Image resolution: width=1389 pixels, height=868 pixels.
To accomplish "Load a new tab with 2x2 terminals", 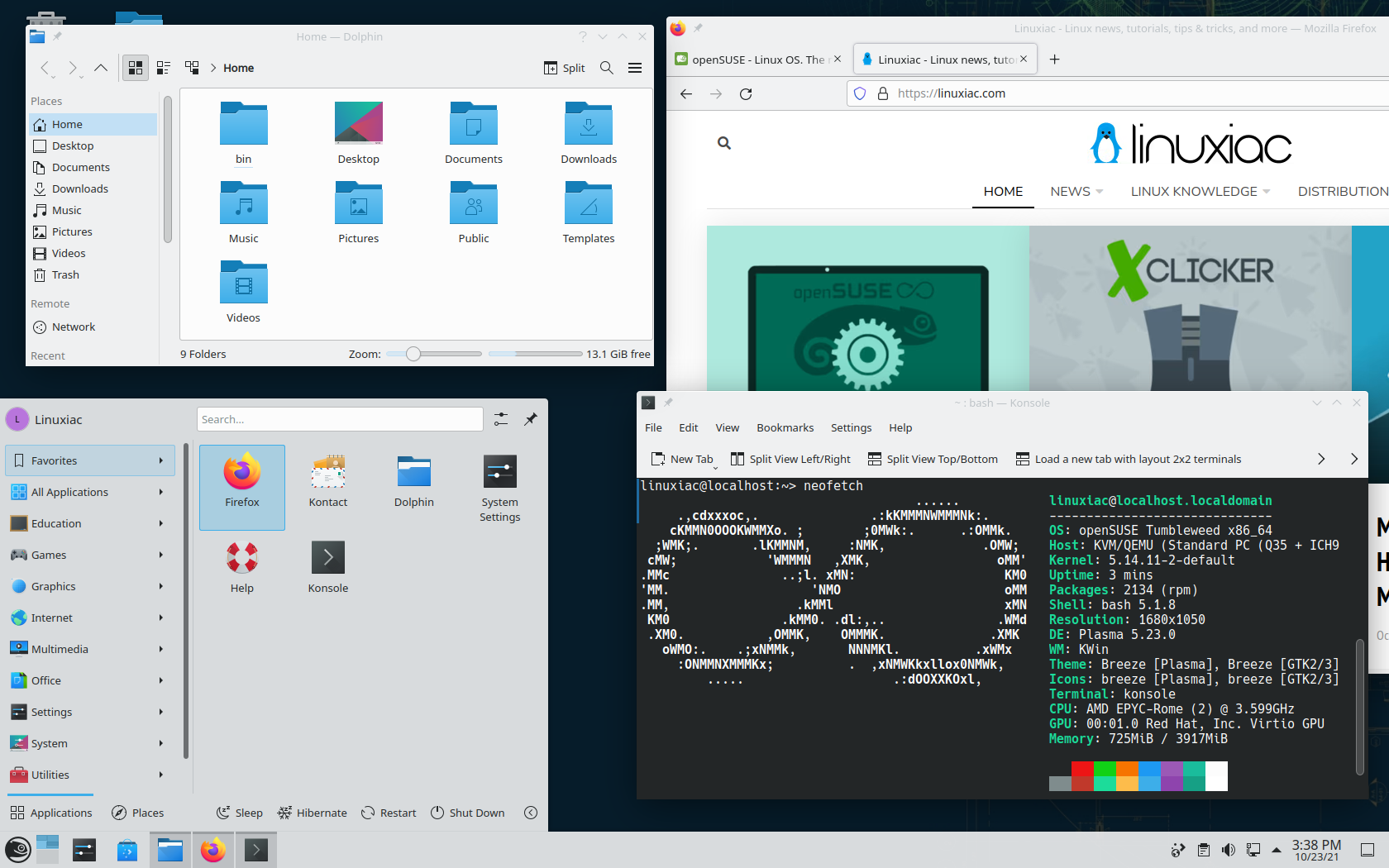I will tap(1129, 459).
